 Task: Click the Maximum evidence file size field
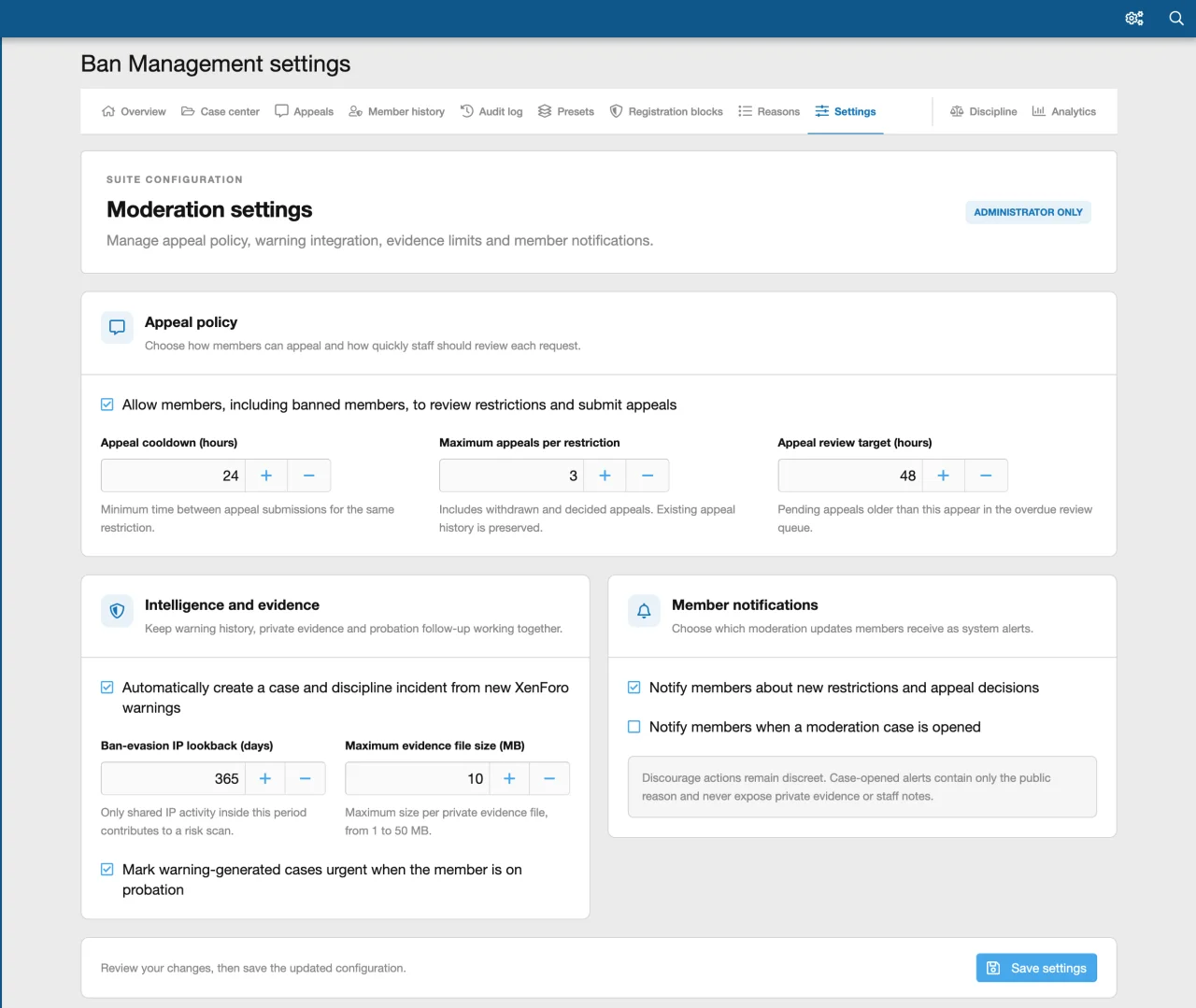418,778
